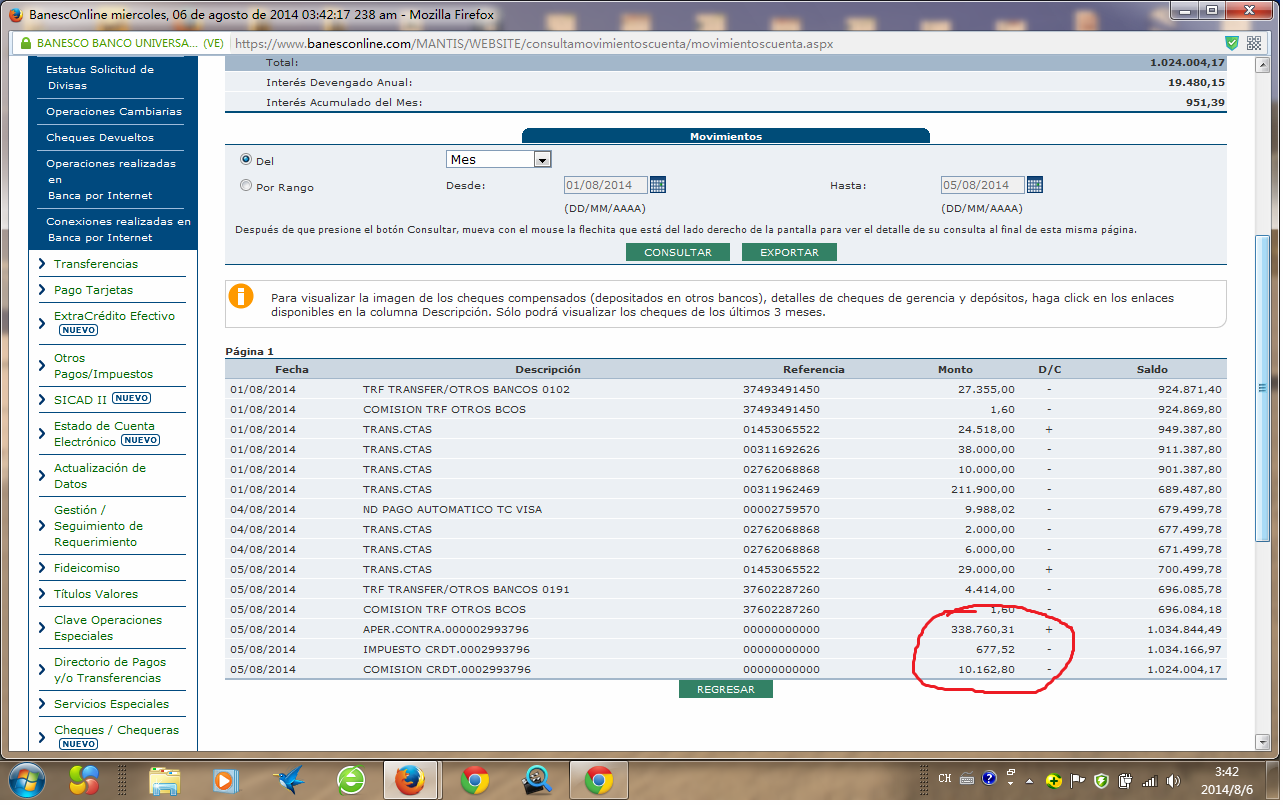
Task: Expand the Transferencias chevron
Action: click(42, 264)
